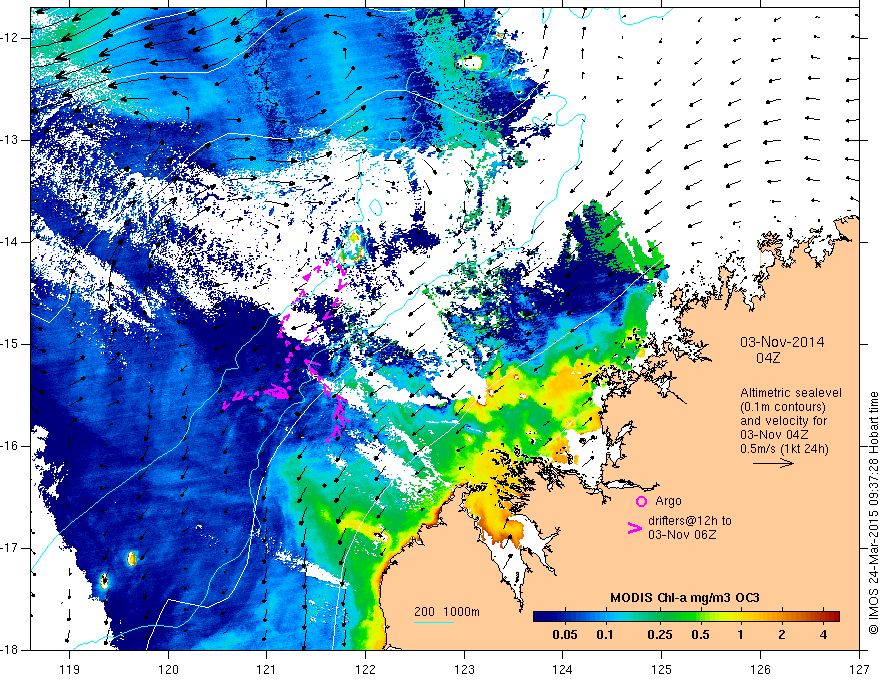Image resolution: width=880 pixels, height=680 pixels.
Task: Click the '200 1000m' bathymetry label
Action: [447, 612]
